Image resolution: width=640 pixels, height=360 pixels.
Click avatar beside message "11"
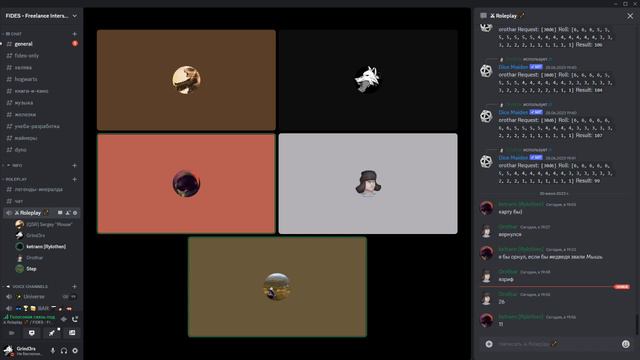point(486,320)
